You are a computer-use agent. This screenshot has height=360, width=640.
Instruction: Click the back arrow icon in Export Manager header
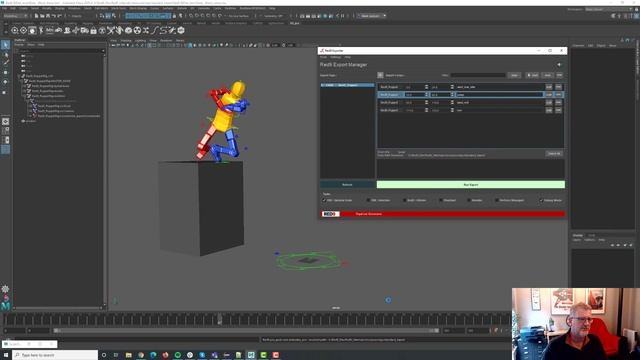559,64
